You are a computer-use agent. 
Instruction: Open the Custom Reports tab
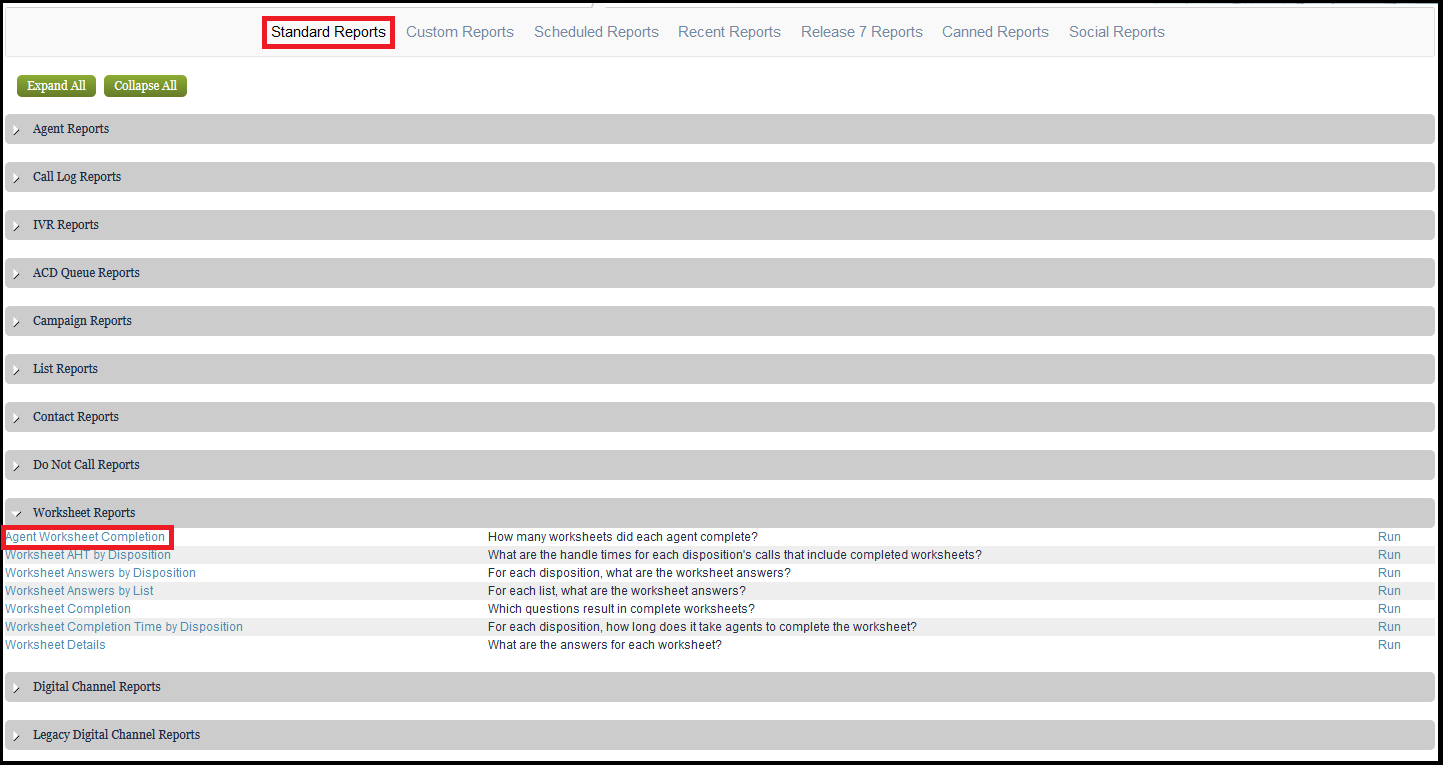[x=460, y=32]
